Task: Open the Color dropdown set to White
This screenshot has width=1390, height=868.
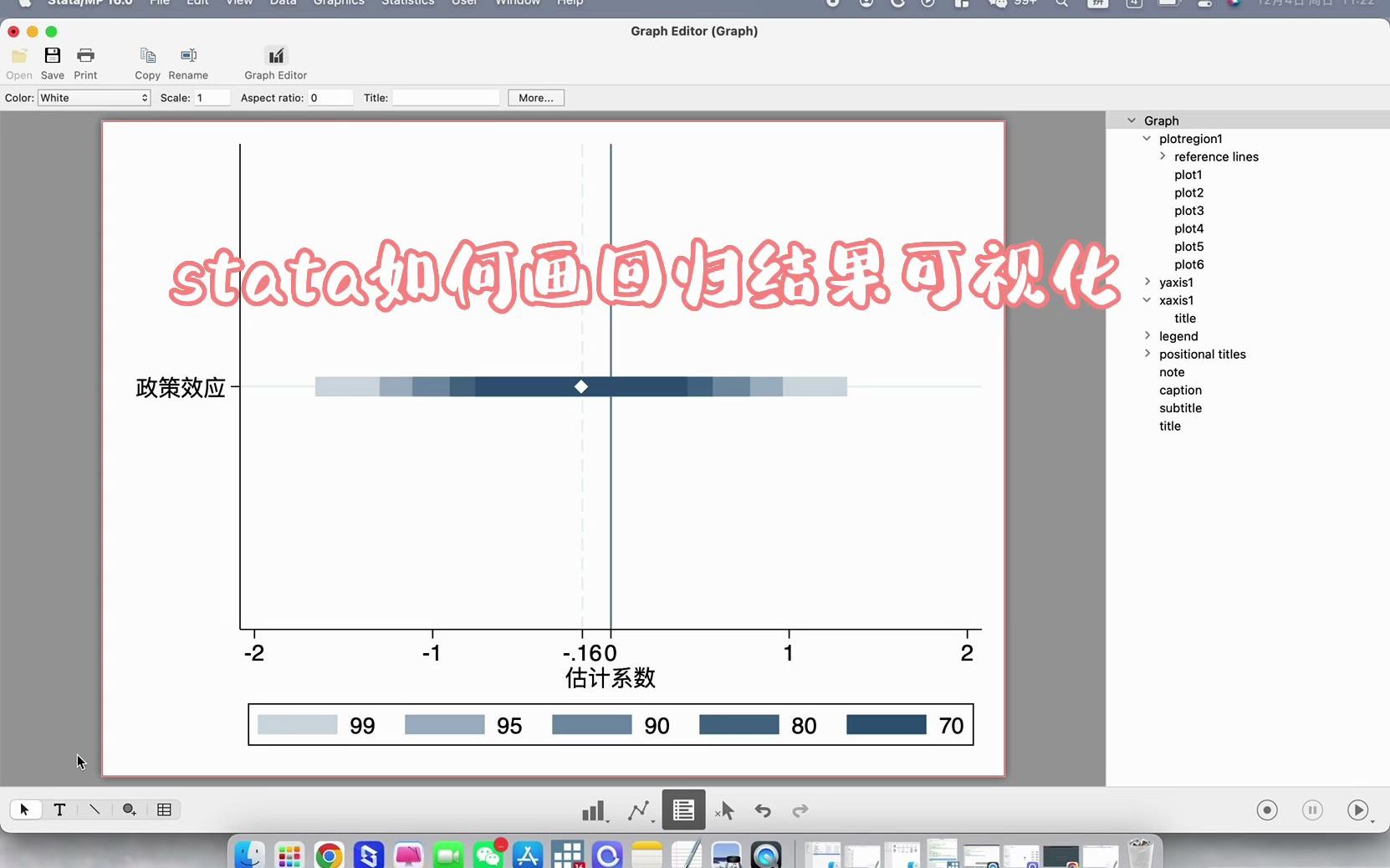Action: coord(93,98)
